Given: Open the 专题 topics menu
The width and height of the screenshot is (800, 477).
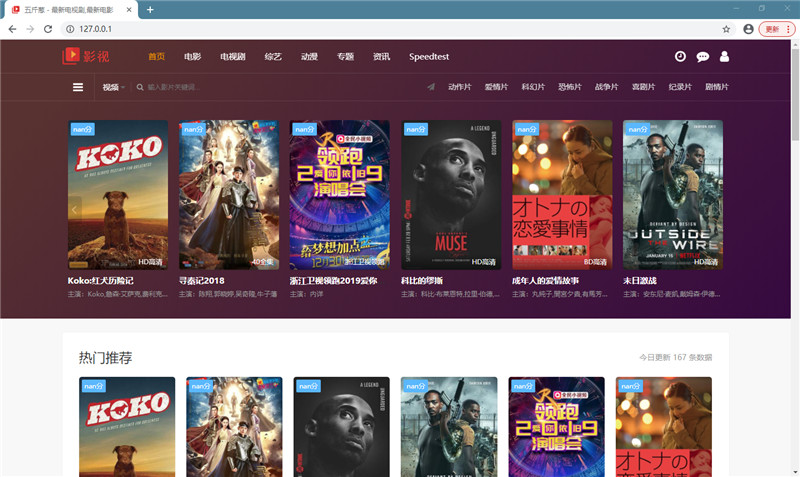Looking at the screenshot, I should tap(345, 57).
